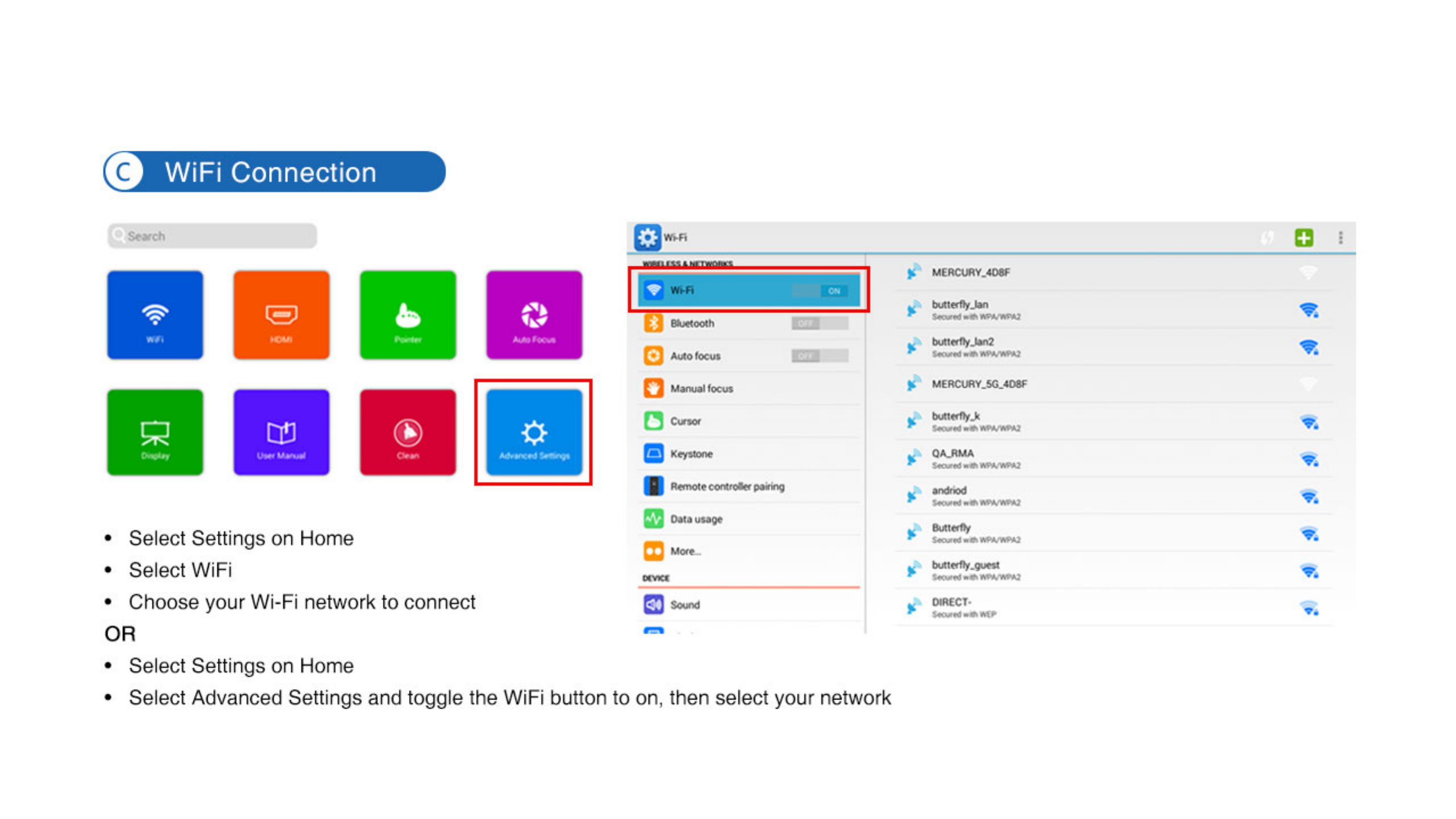Expand the More... settings entry

point(685,551)
